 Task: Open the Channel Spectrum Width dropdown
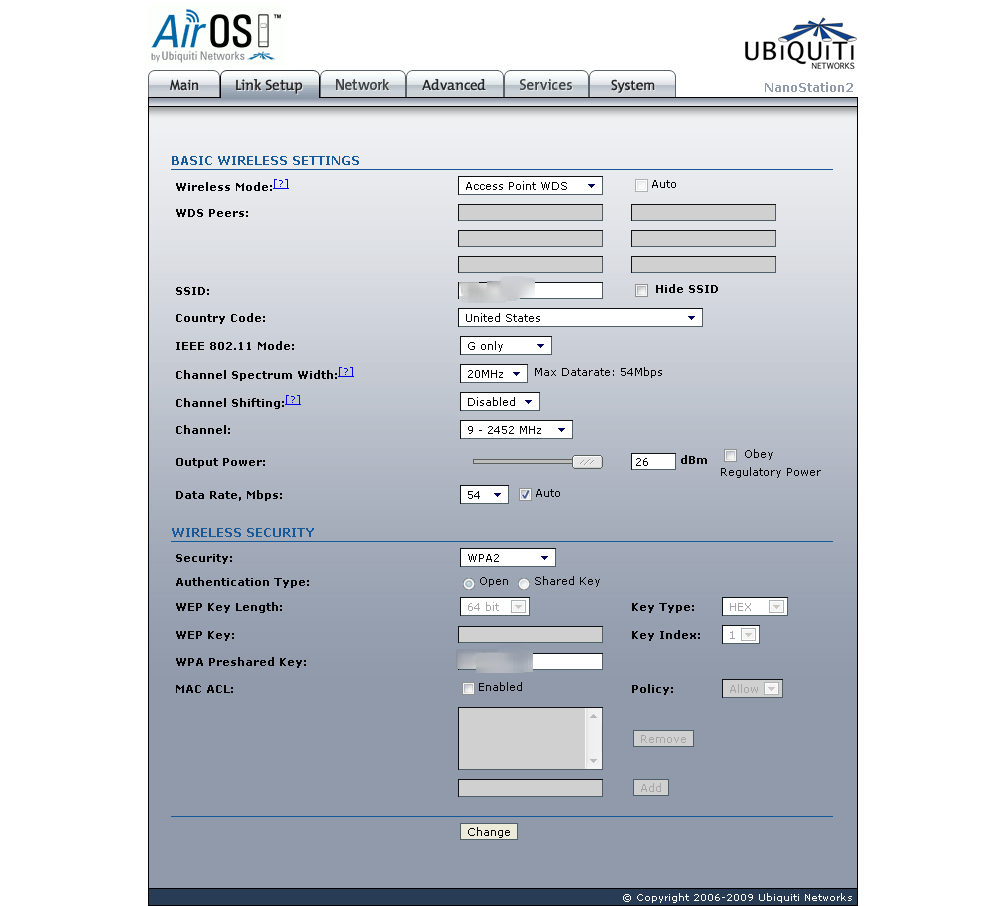tap(493, 374)
